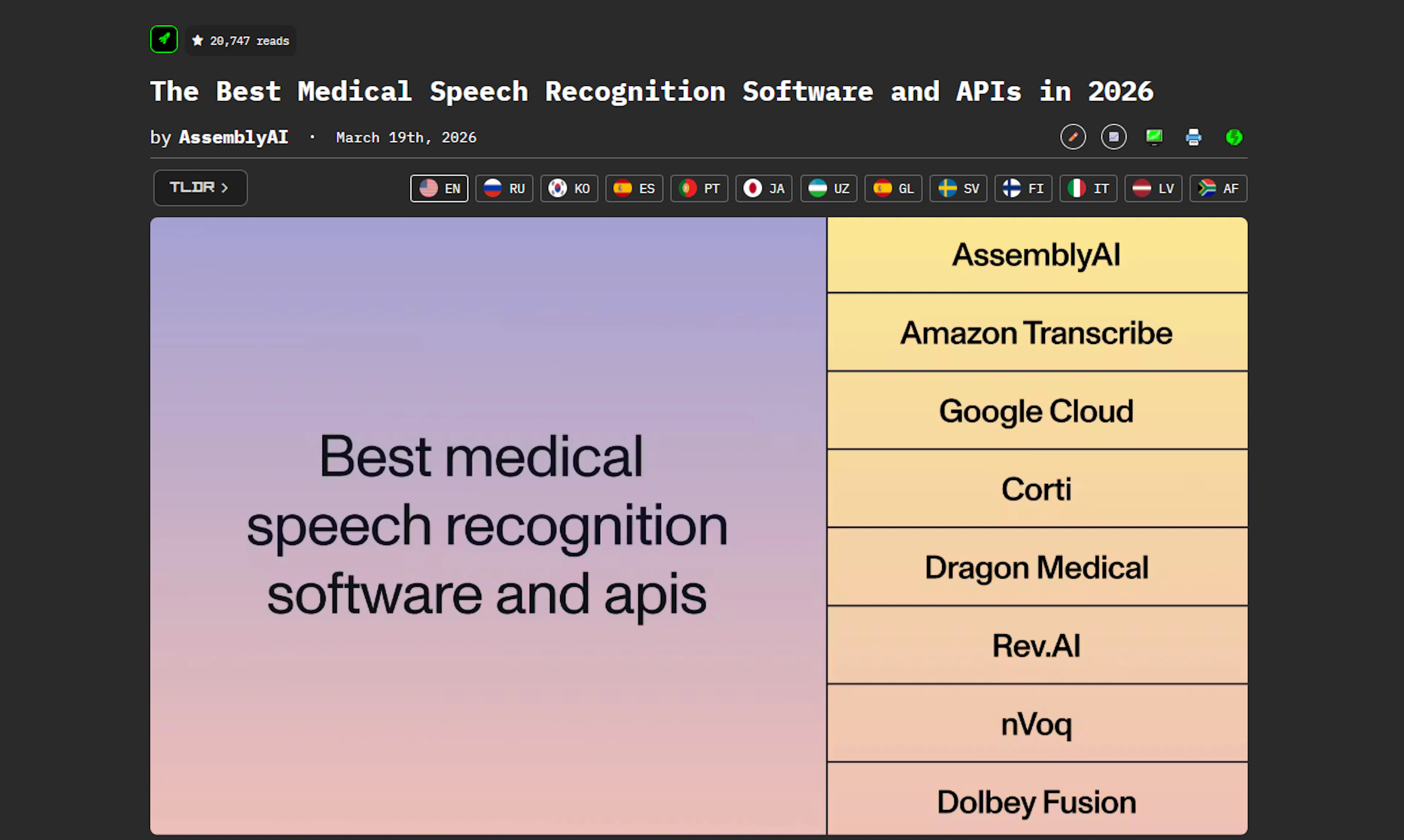1404x840 pixels.
Task: Choose the FI translation
Action: [x=1023, y=189]
